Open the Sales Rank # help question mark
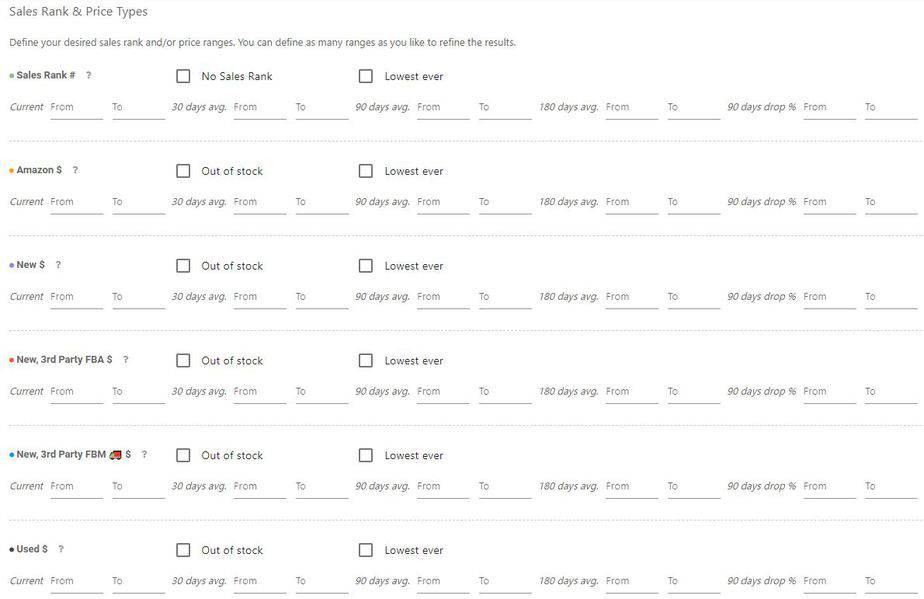The width and height of the screenshot is (924, 599). (x=88, y=75)
